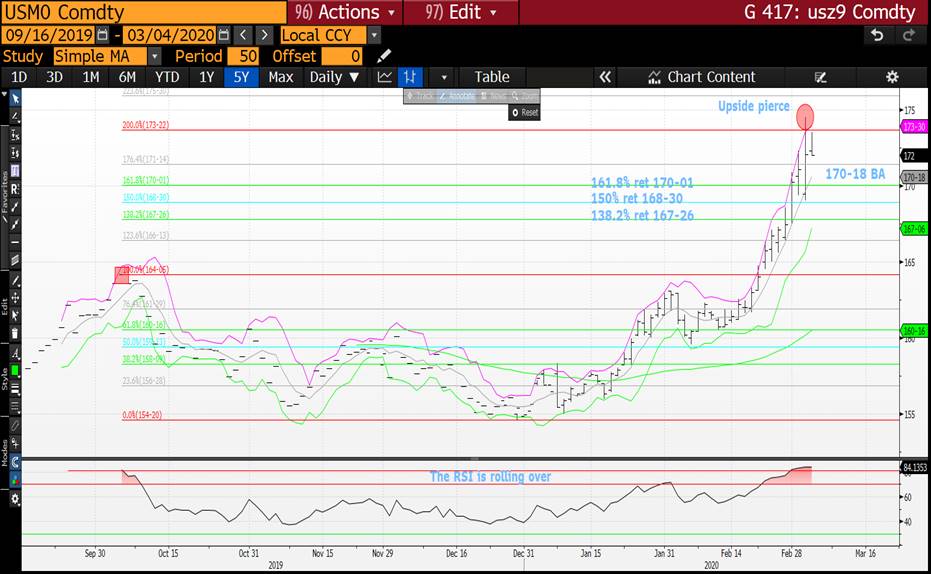
Task: Toggle News mode in floating toolbar
Action: pyautogui.click(x=493, y=96)
